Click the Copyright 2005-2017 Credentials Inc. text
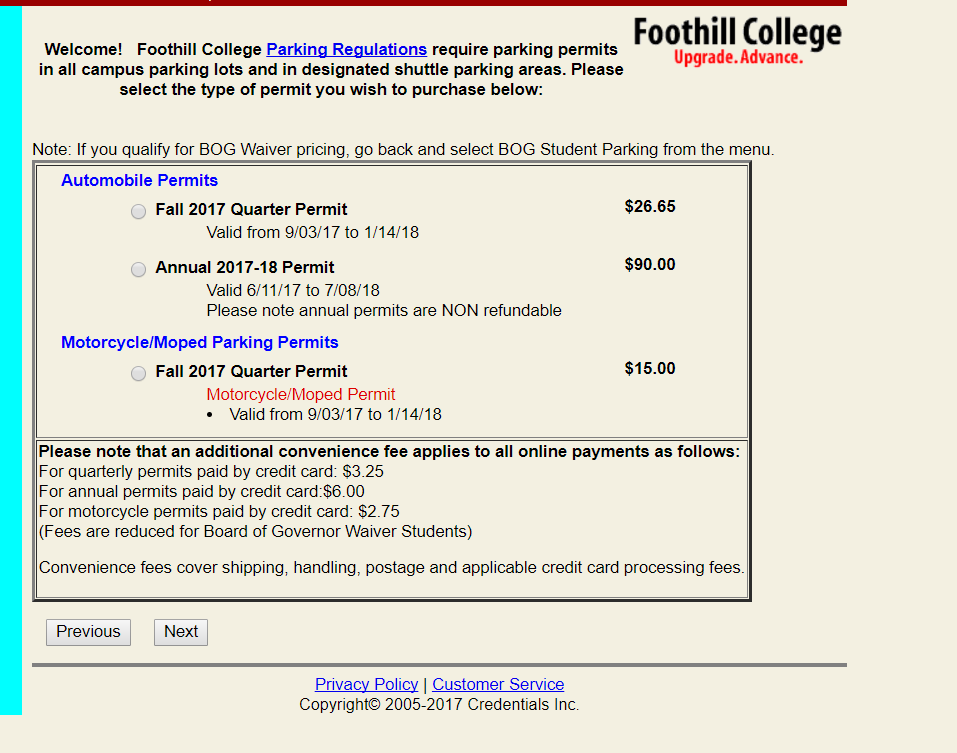957x753 pixels. [x=439, y=704]
